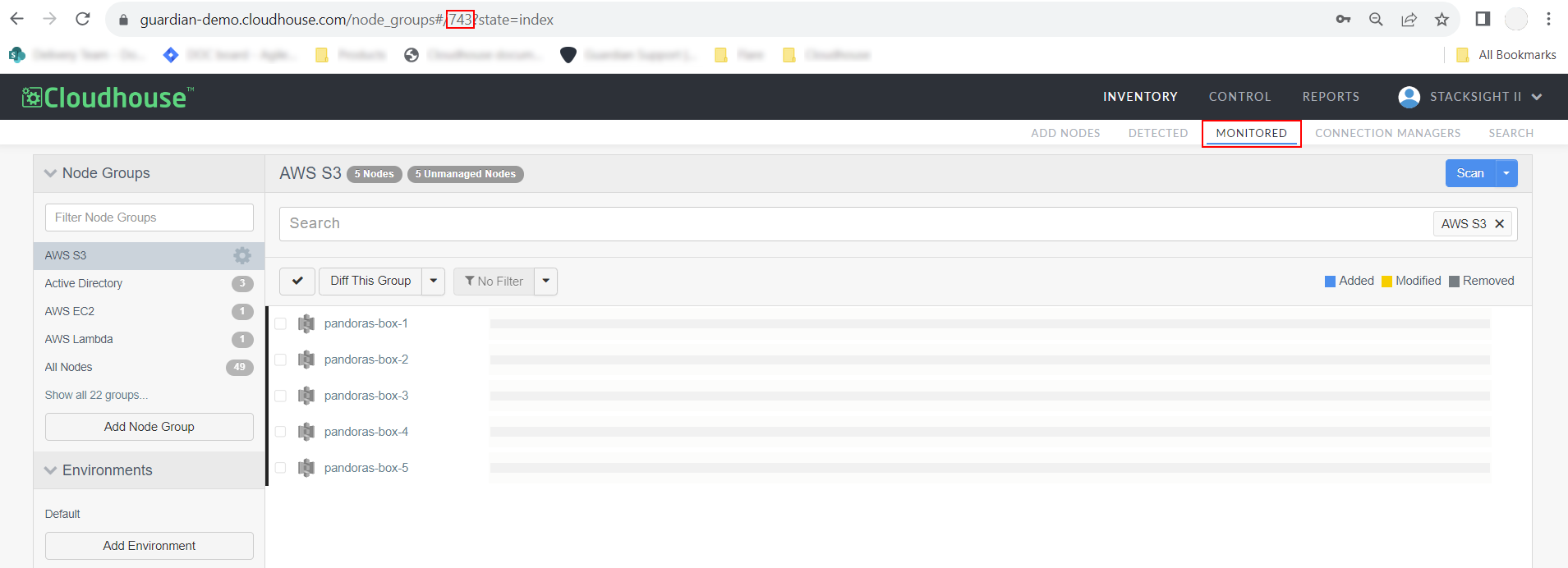Click the node icon for pandoras-box-4
Image resolution: width=1568 pixels, height=568 pixels.
tap(306, 432)
